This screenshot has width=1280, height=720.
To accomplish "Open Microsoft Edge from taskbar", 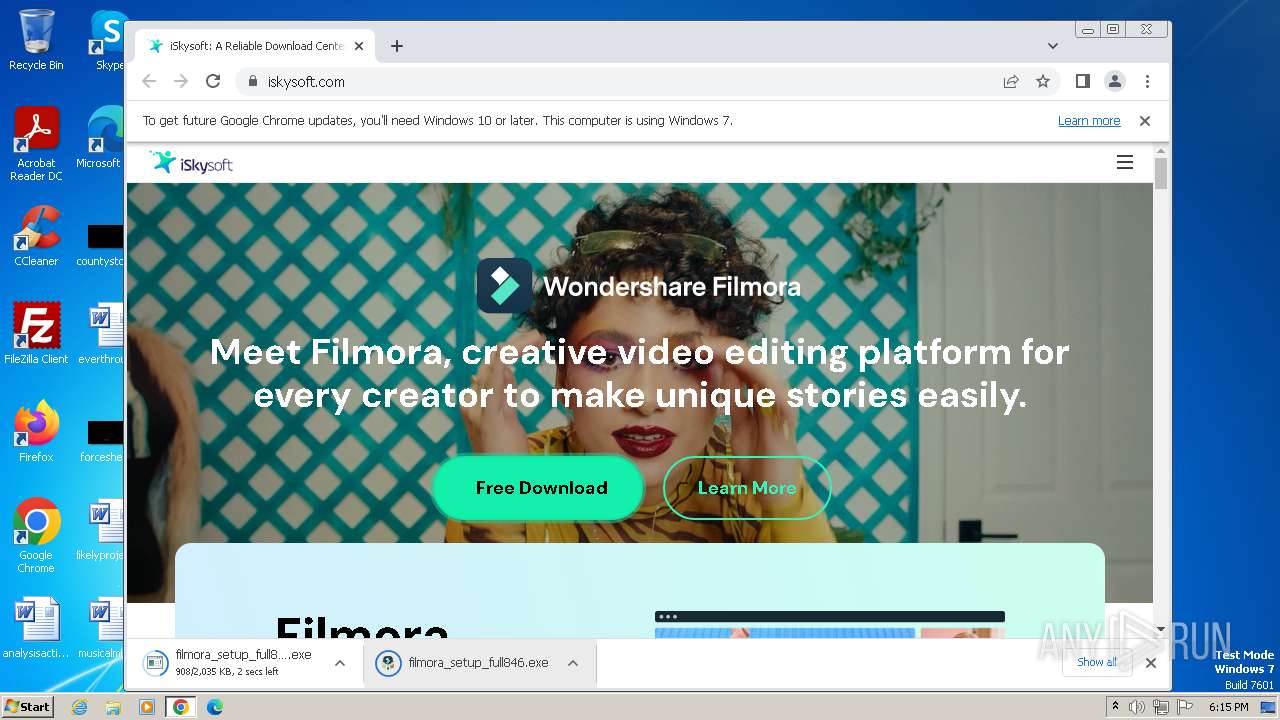I will point(215,707).
